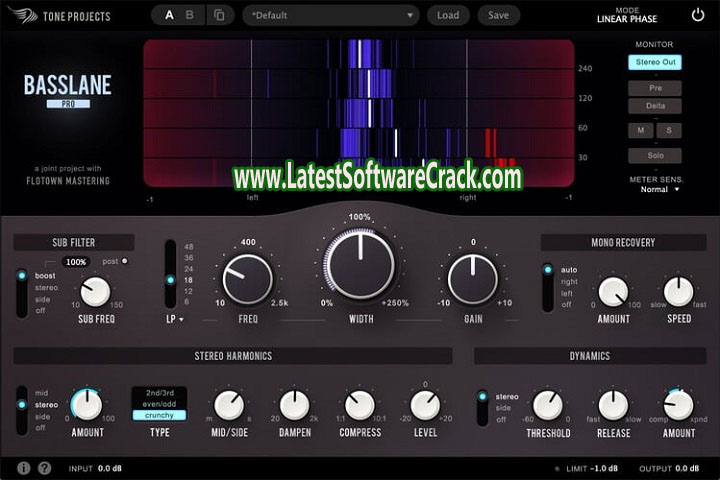Click the SUB FREQ knob
720x480 pixels.
click(x=95, y=292)
